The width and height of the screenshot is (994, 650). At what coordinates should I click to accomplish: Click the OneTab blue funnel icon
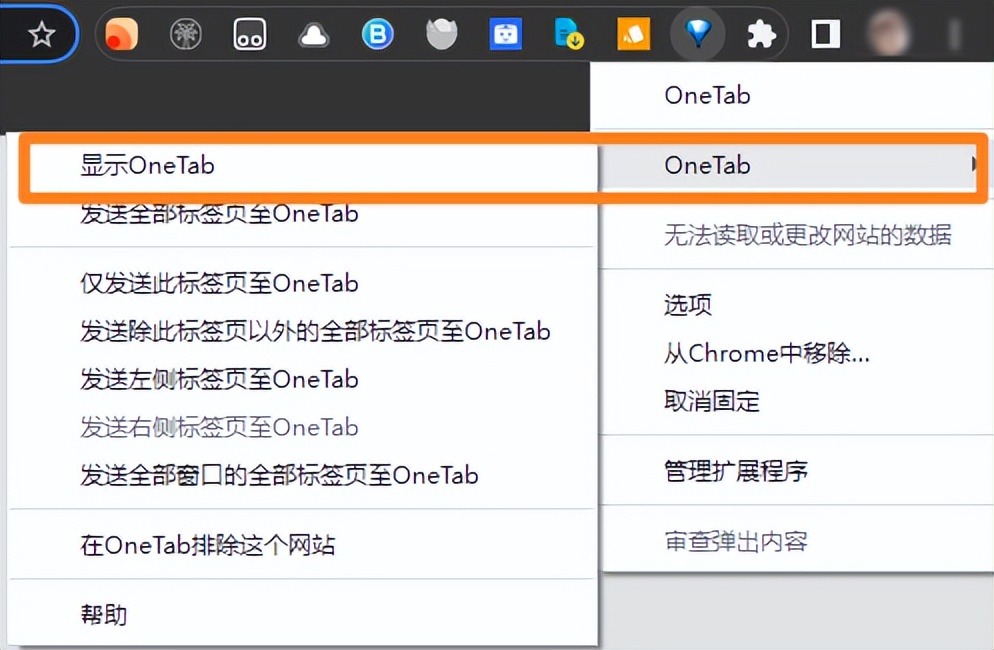coord(698,34)
